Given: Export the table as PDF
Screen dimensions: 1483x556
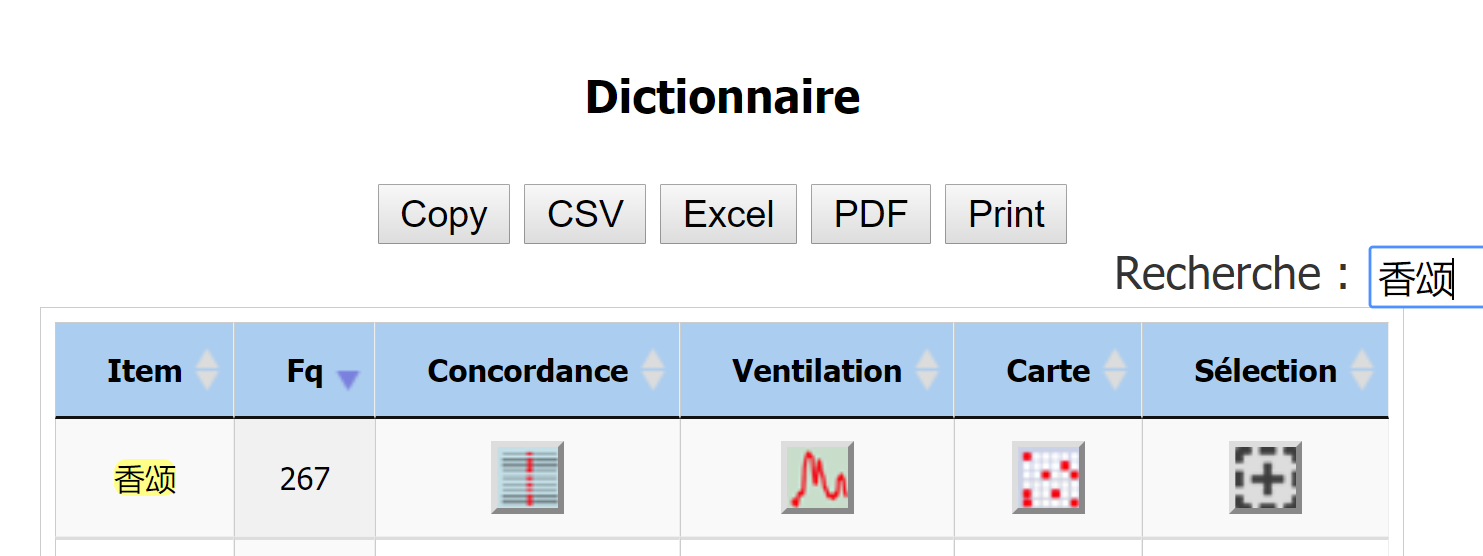Looking at the screenshot, I should (871, 214).
